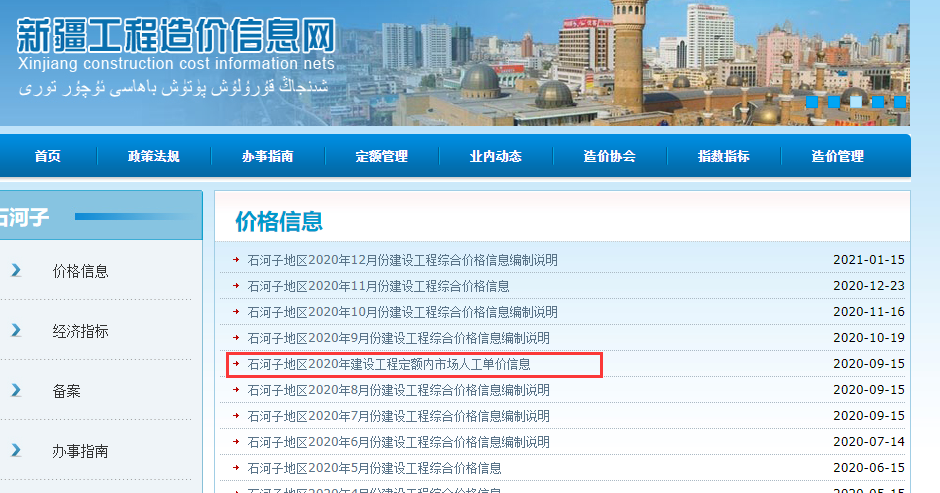Click the date 2020-06-15
This screenshot has height=493, width=940.
pyautogui.click(x=869, y=468)
